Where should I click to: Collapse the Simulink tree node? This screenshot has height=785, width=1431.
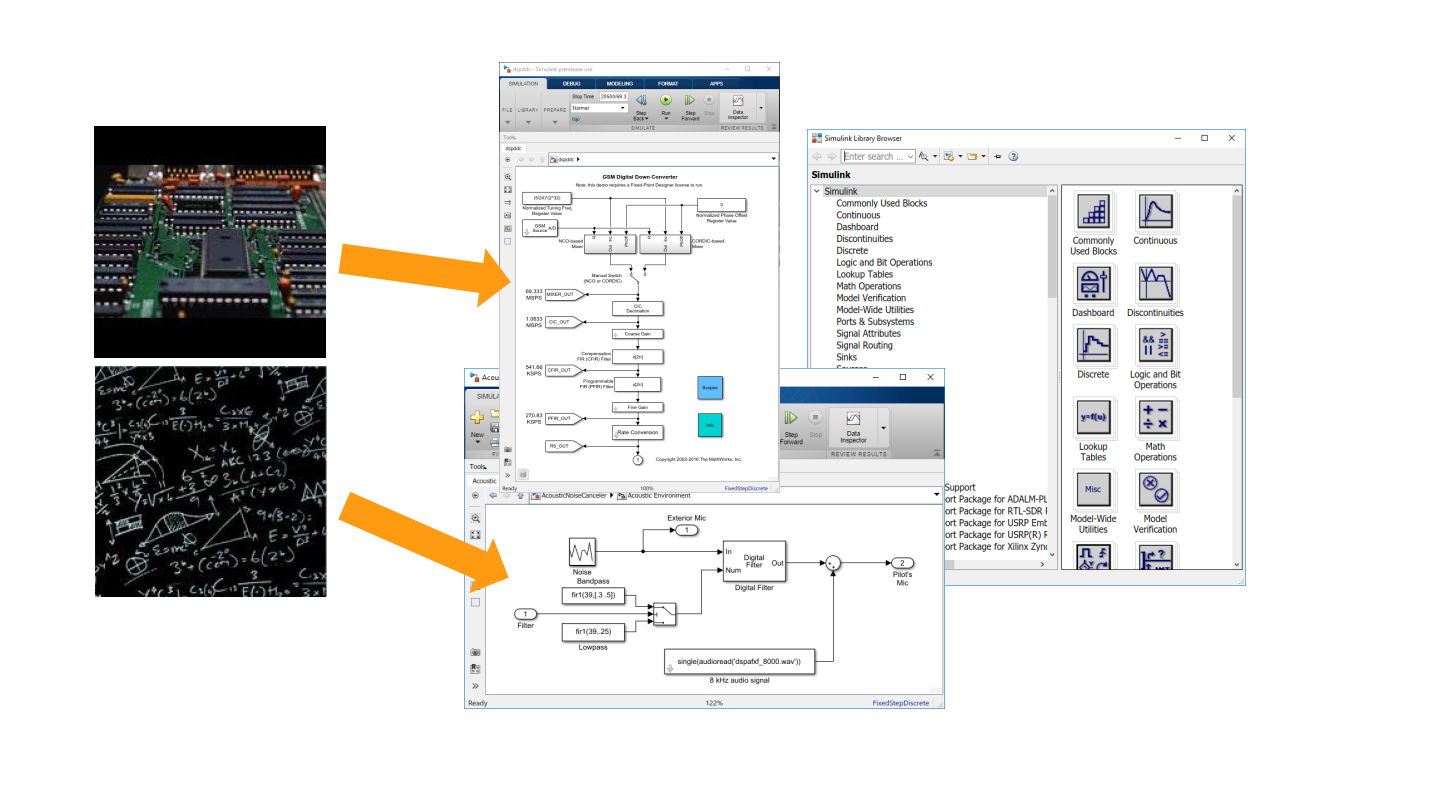817,190
